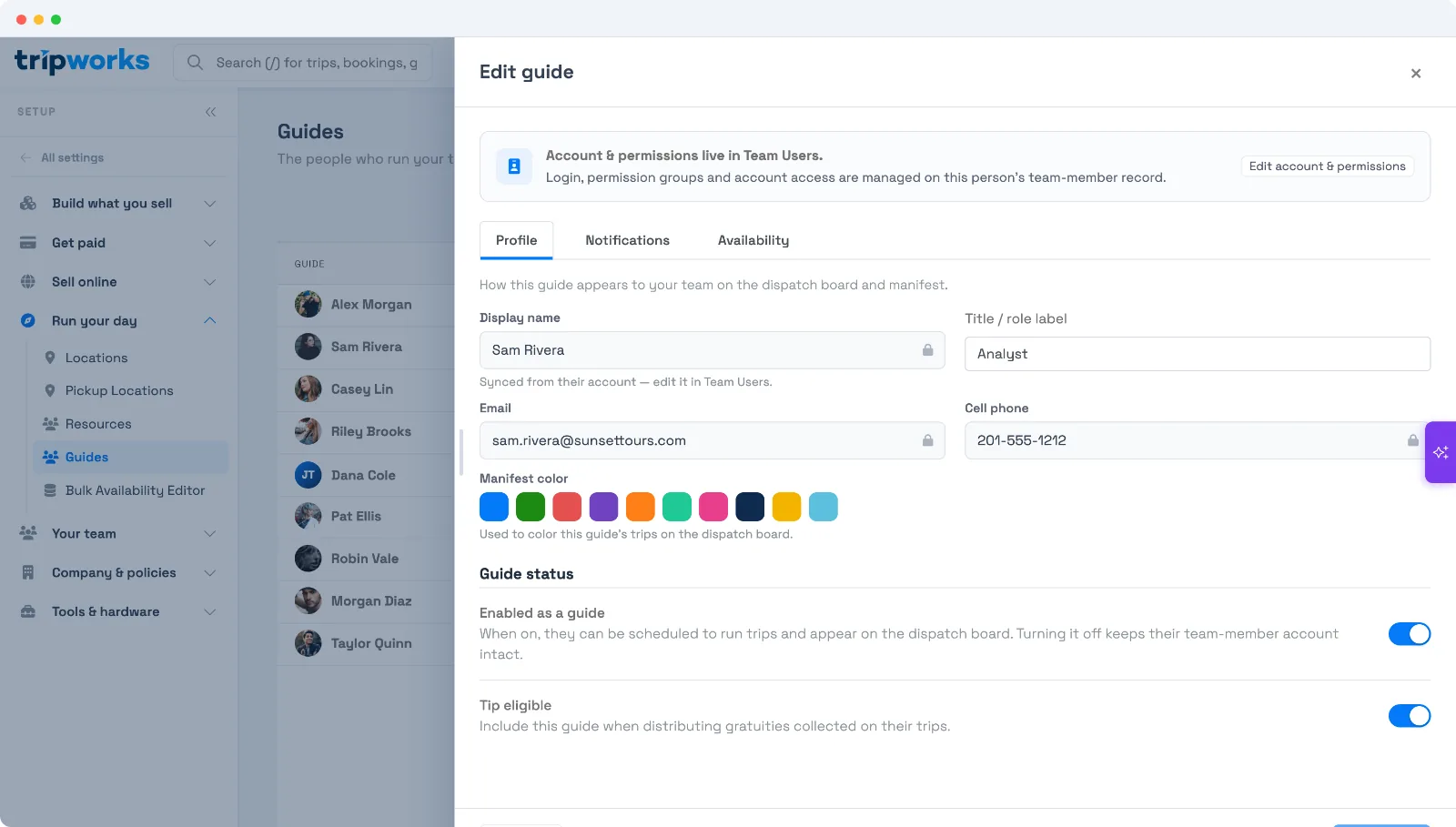This screenshot has height=827, width=1456.
Task: Click the lock icon in Display name field
Action: (927, 350)
